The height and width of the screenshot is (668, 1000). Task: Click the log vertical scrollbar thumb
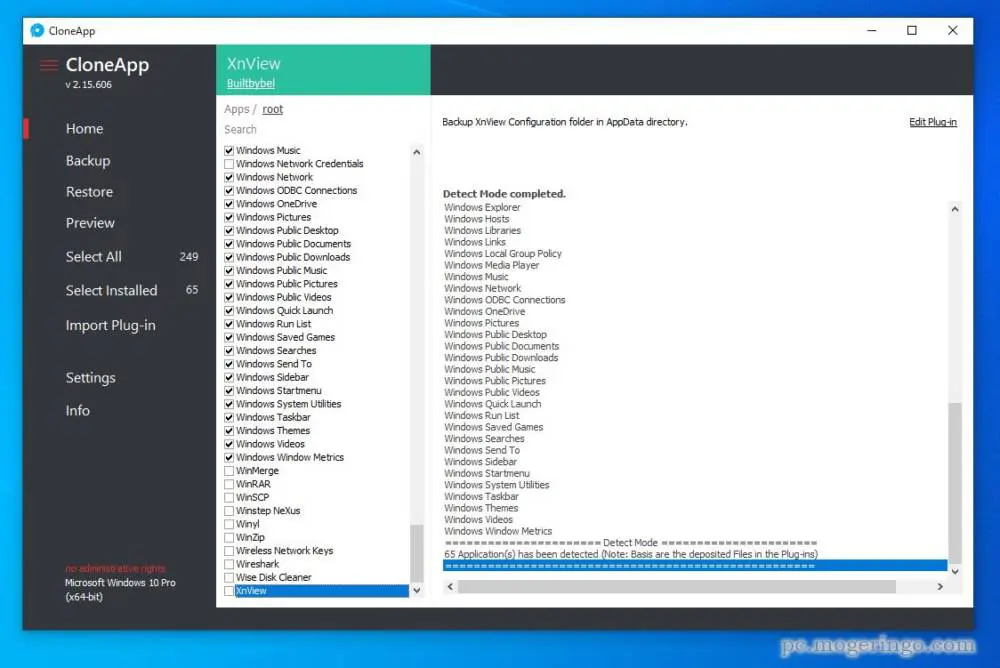[955, 483]
